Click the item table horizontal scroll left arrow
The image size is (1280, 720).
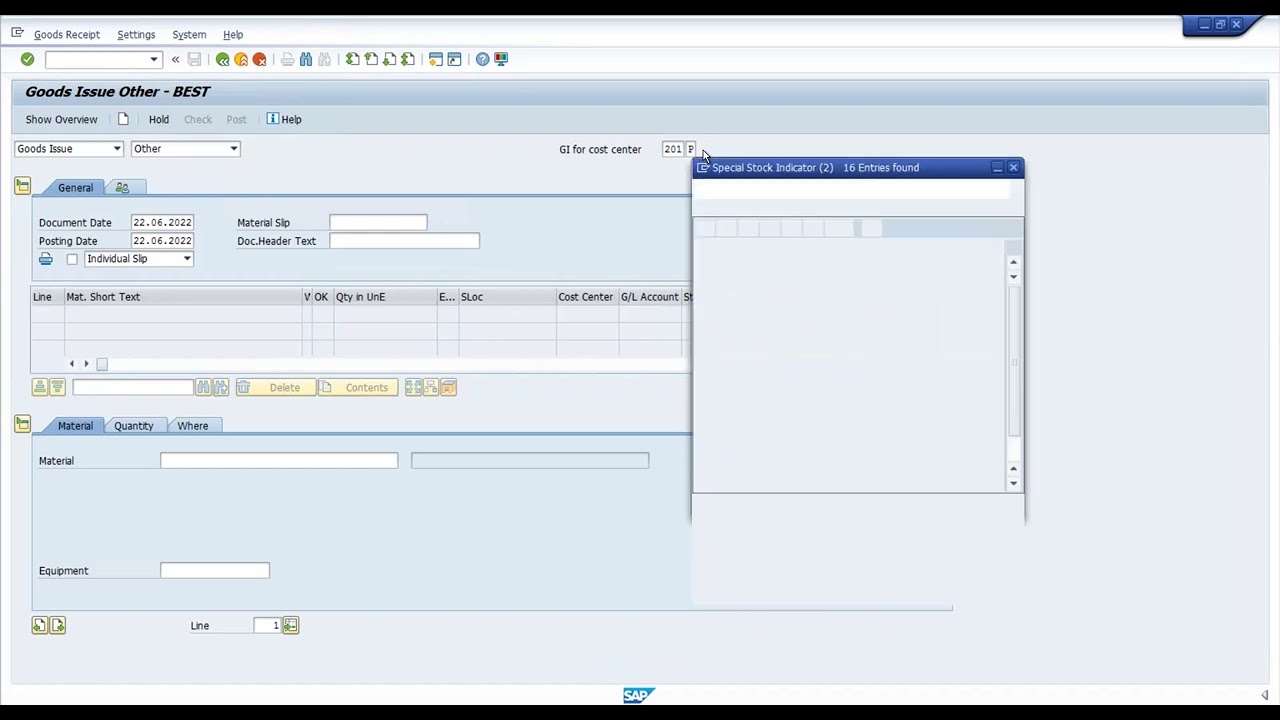pyautogui.click(x=71, y=364)
